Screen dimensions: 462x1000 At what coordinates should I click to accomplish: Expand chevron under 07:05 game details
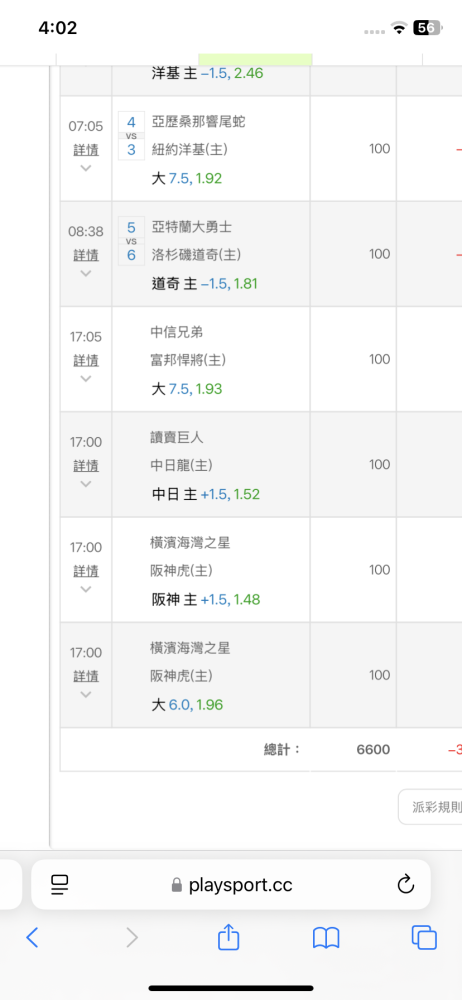pos(86,168)
